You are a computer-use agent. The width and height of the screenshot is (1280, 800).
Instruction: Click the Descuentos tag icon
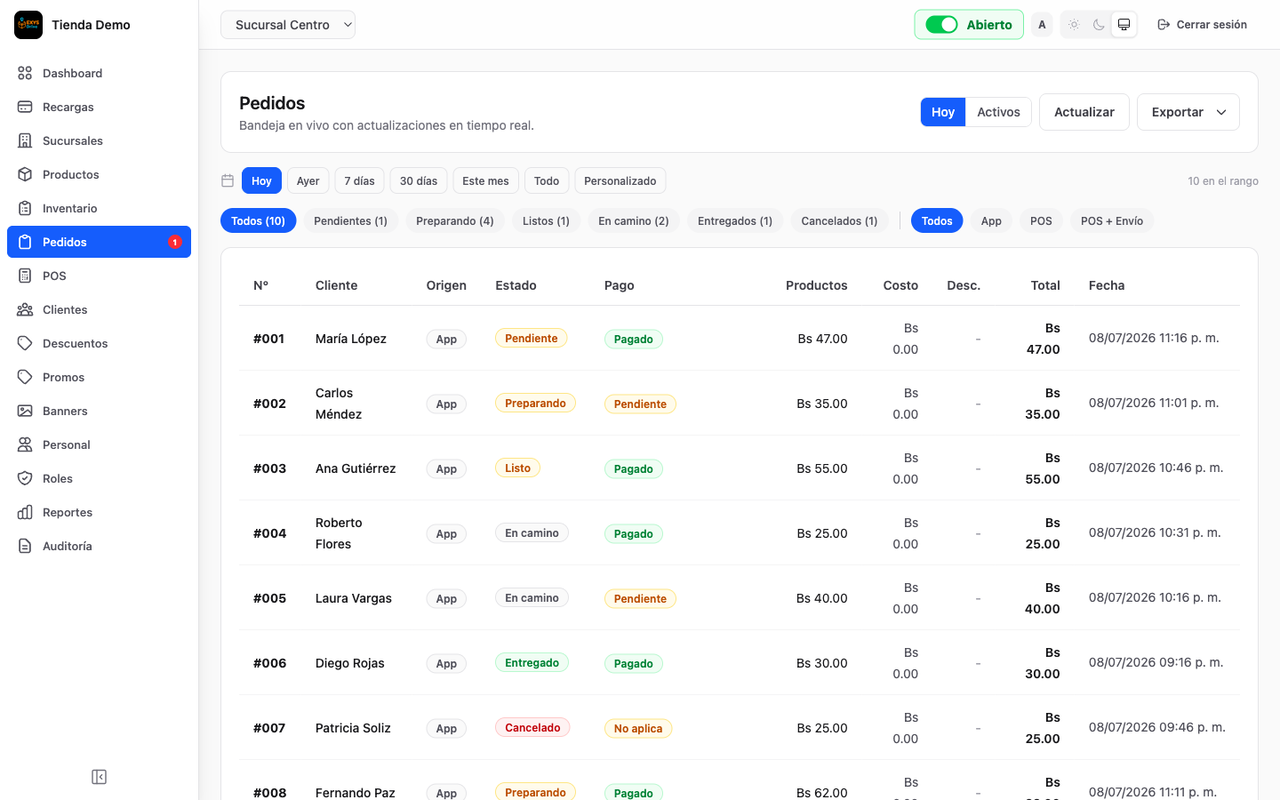25,343
